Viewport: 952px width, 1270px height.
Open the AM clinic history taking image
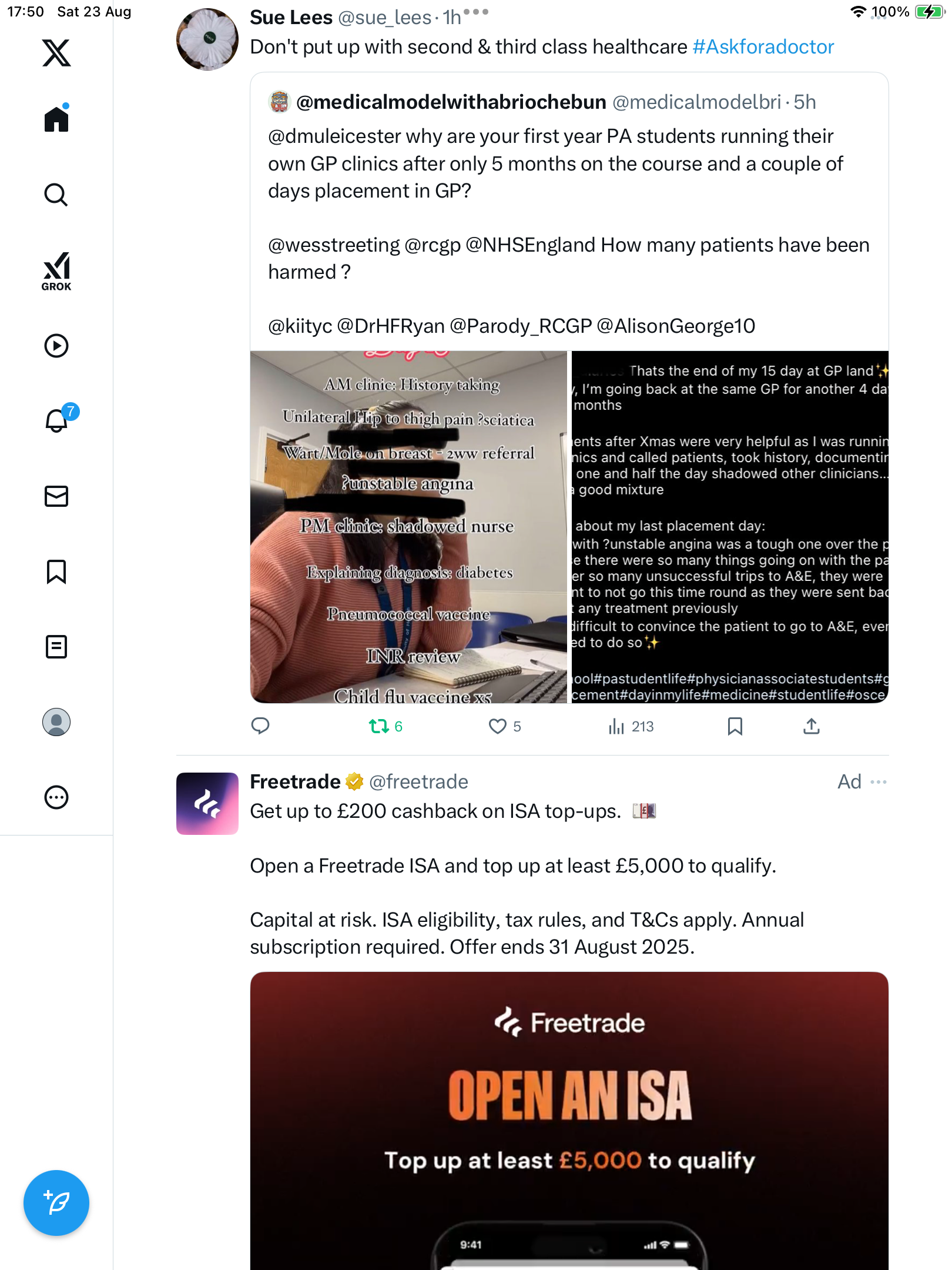tap(408, 527)
